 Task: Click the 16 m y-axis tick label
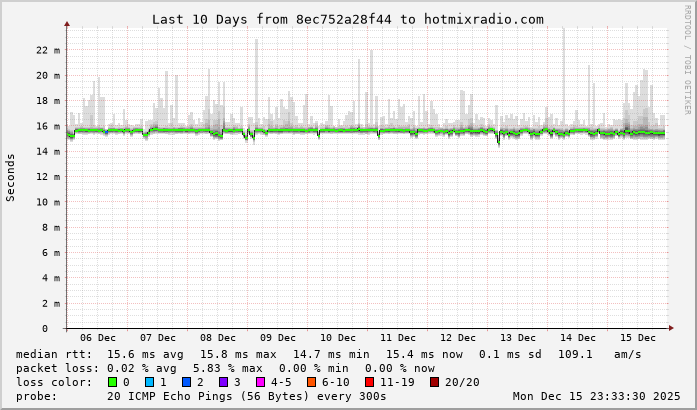click(x=48, y=126)
